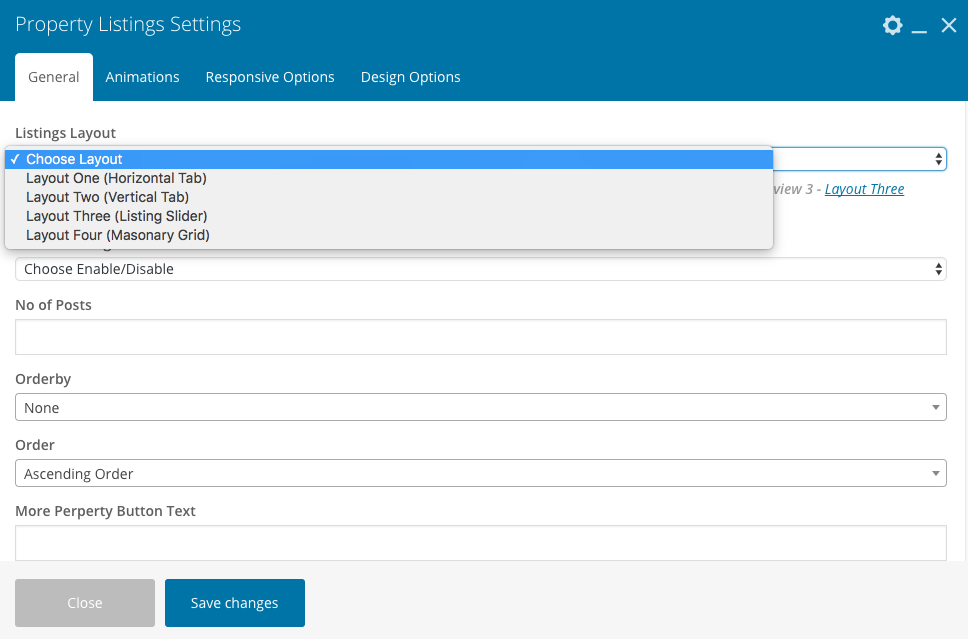Image resolution: width=968 pixels, height=639 pixels.
Task: Close the settings dialog with X icon
Action: click(x=949, y=26)
